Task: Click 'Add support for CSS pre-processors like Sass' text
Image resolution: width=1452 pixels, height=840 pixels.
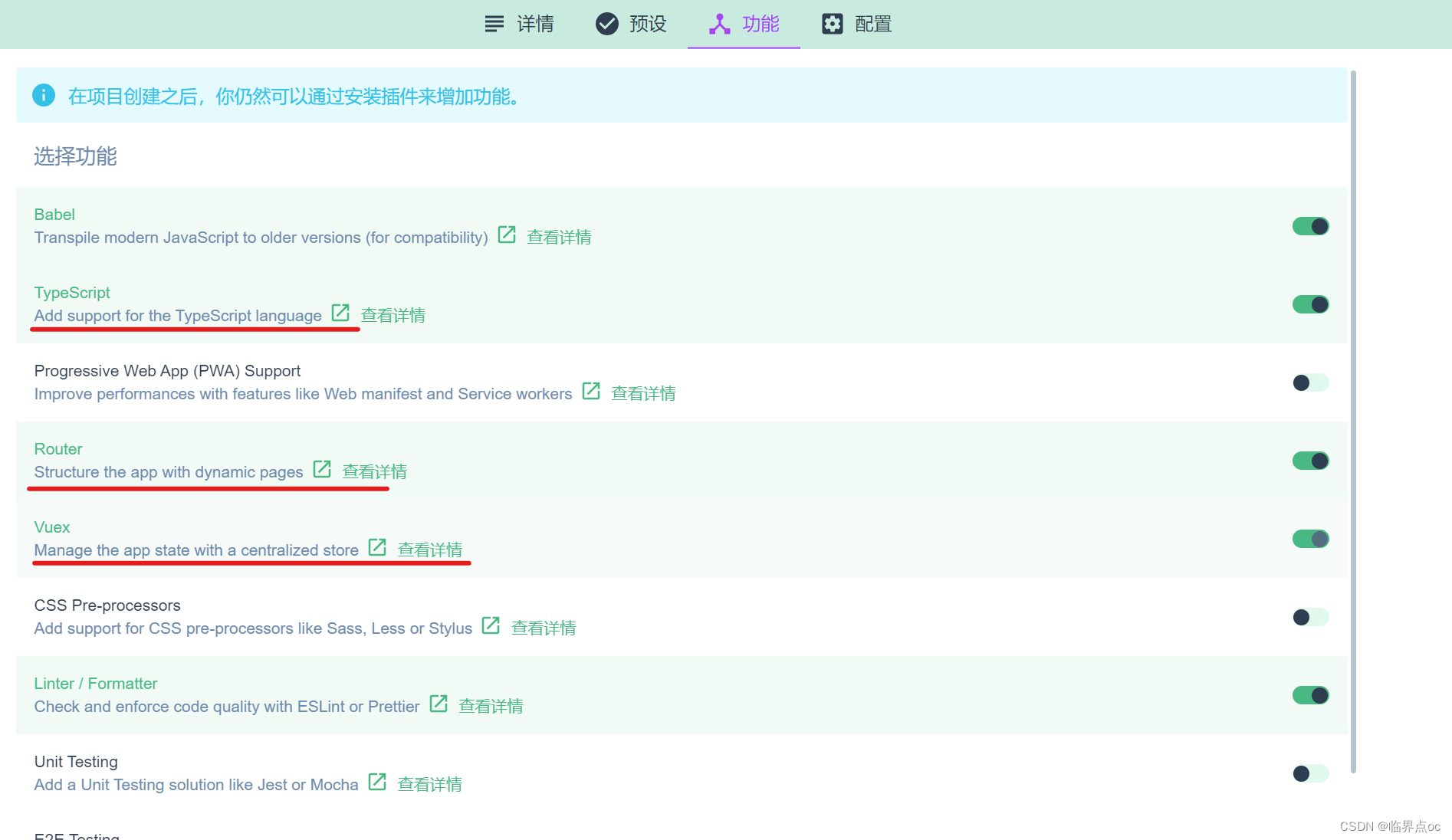Action: (253, 628)
